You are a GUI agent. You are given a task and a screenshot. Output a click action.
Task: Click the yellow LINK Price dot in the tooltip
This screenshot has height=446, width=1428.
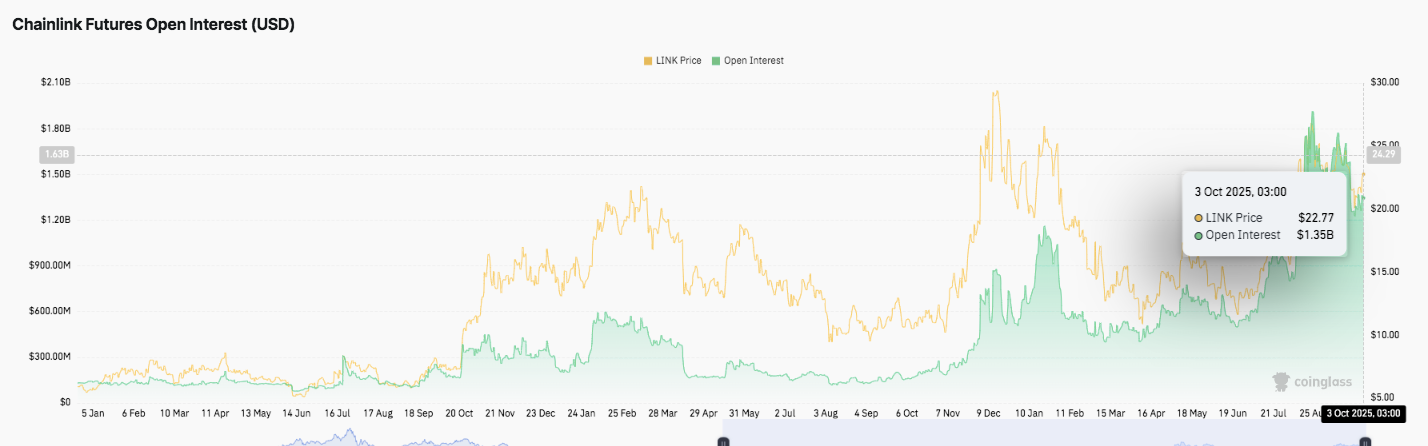[x=1199, y=218]
